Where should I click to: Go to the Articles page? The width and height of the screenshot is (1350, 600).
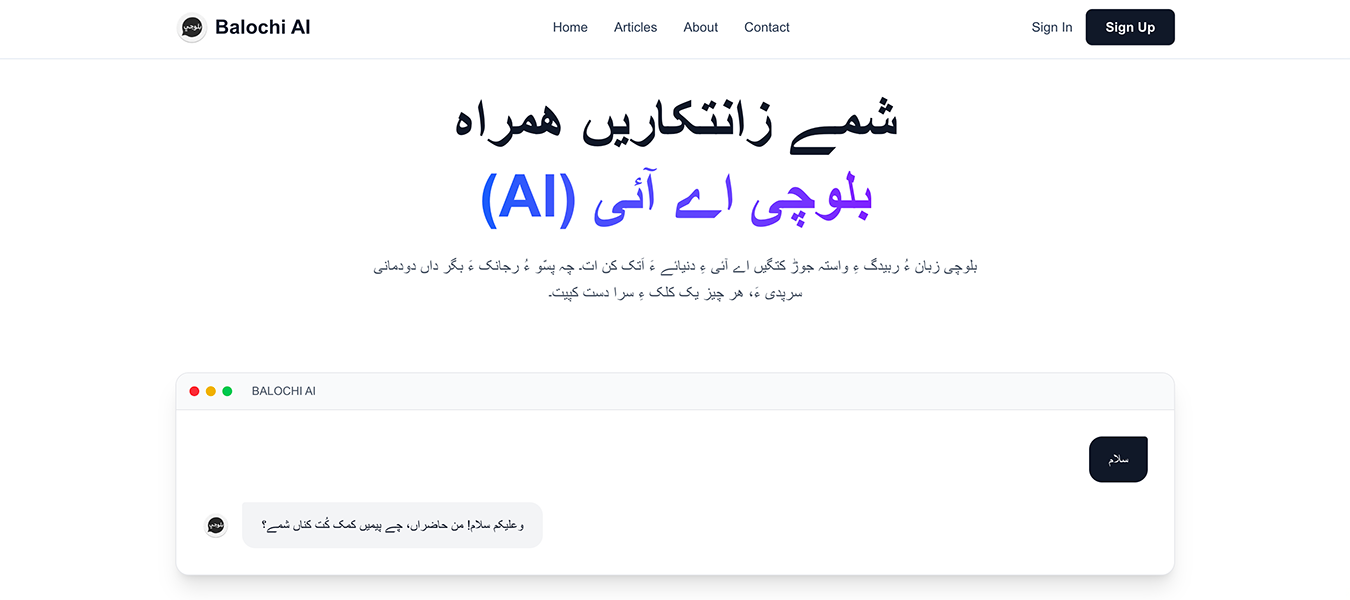(635, 27)
